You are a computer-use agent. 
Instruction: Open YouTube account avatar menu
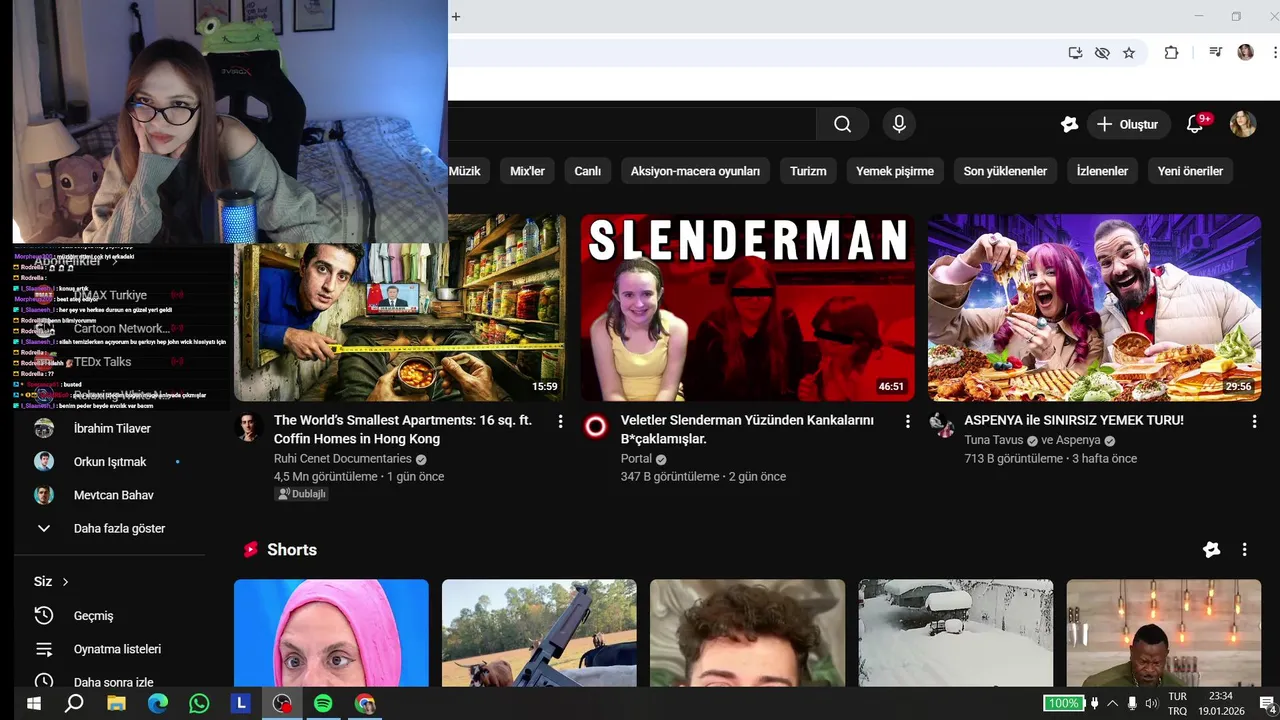click(x=1243, y=124)
